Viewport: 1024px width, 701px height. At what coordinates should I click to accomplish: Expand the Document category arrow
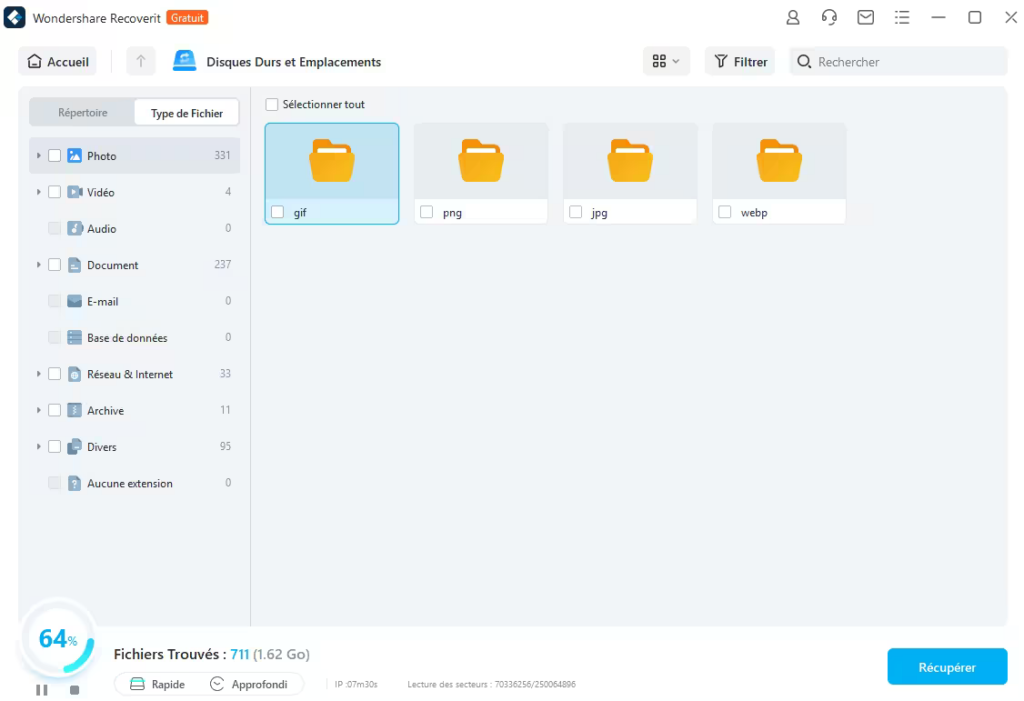[x=39, y=265]
